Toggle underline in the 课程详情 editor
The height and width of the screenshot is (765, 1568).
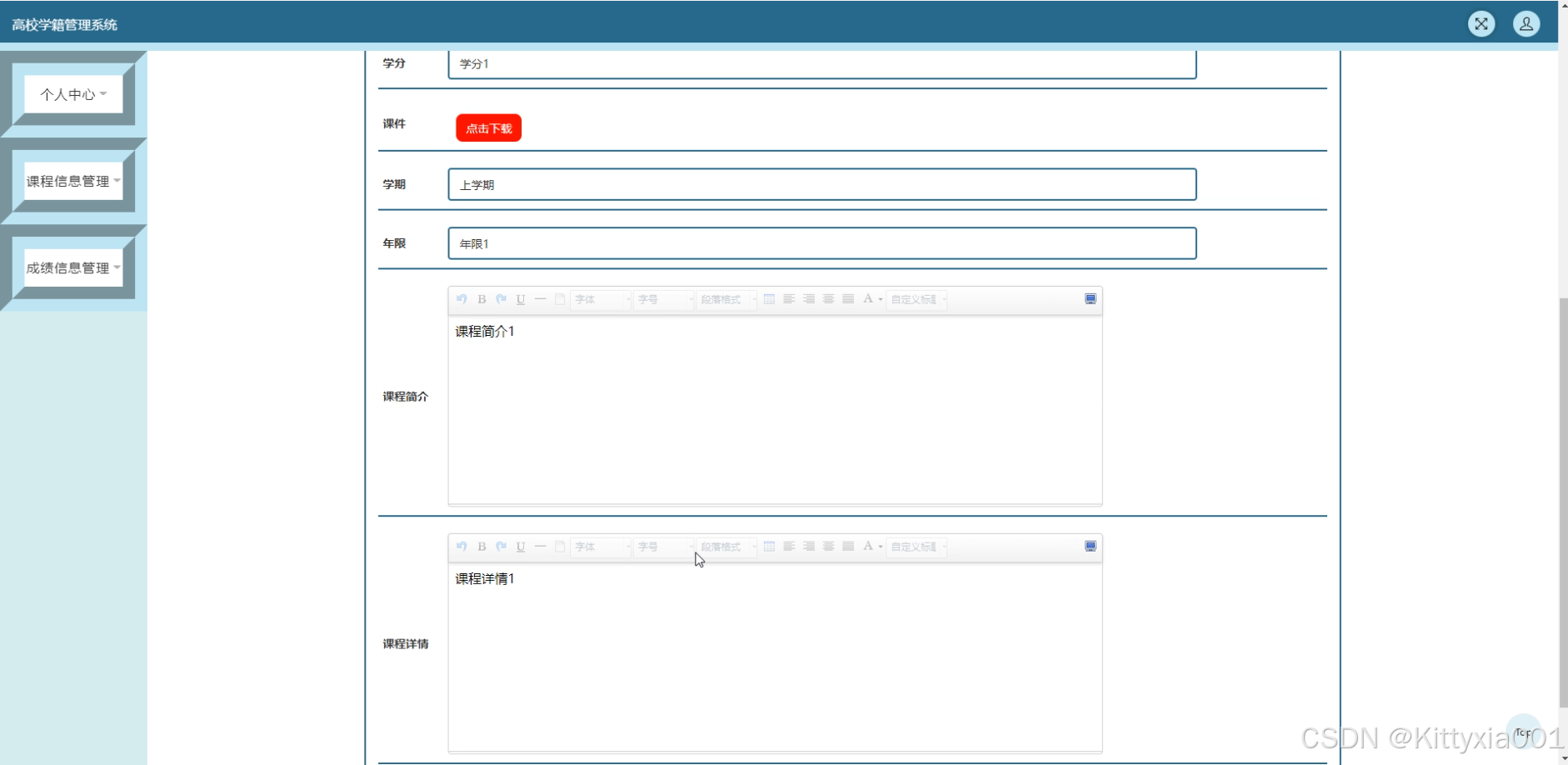point(521,547)
